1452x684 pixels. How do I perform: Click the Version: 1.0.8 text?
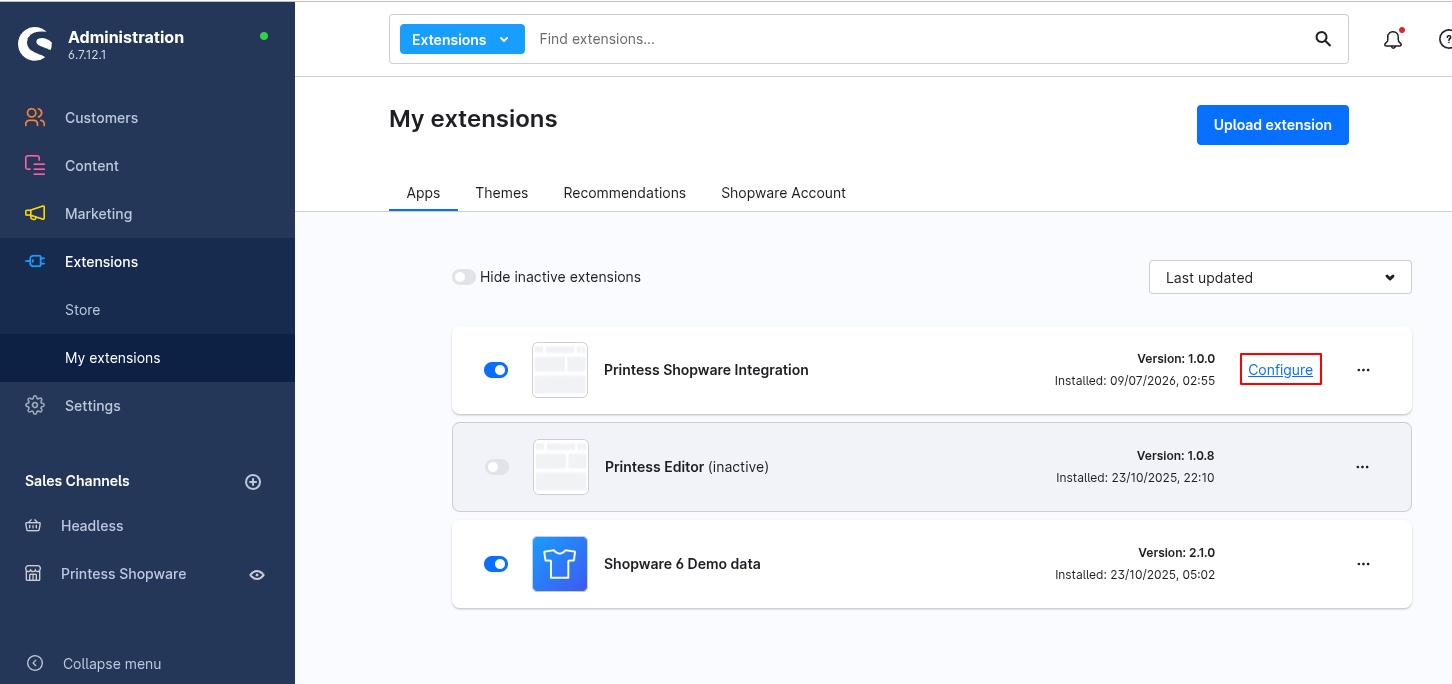pyautogui.click(x=1175, y=456)
